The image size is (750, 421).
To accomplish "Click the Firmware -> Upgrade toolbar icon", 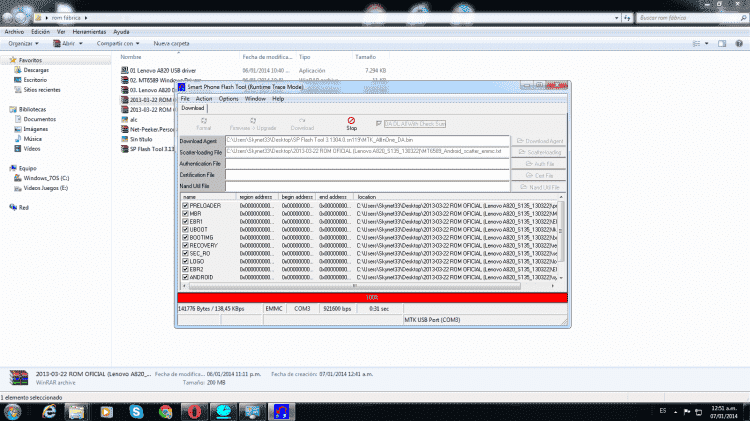I will (253, 124).
